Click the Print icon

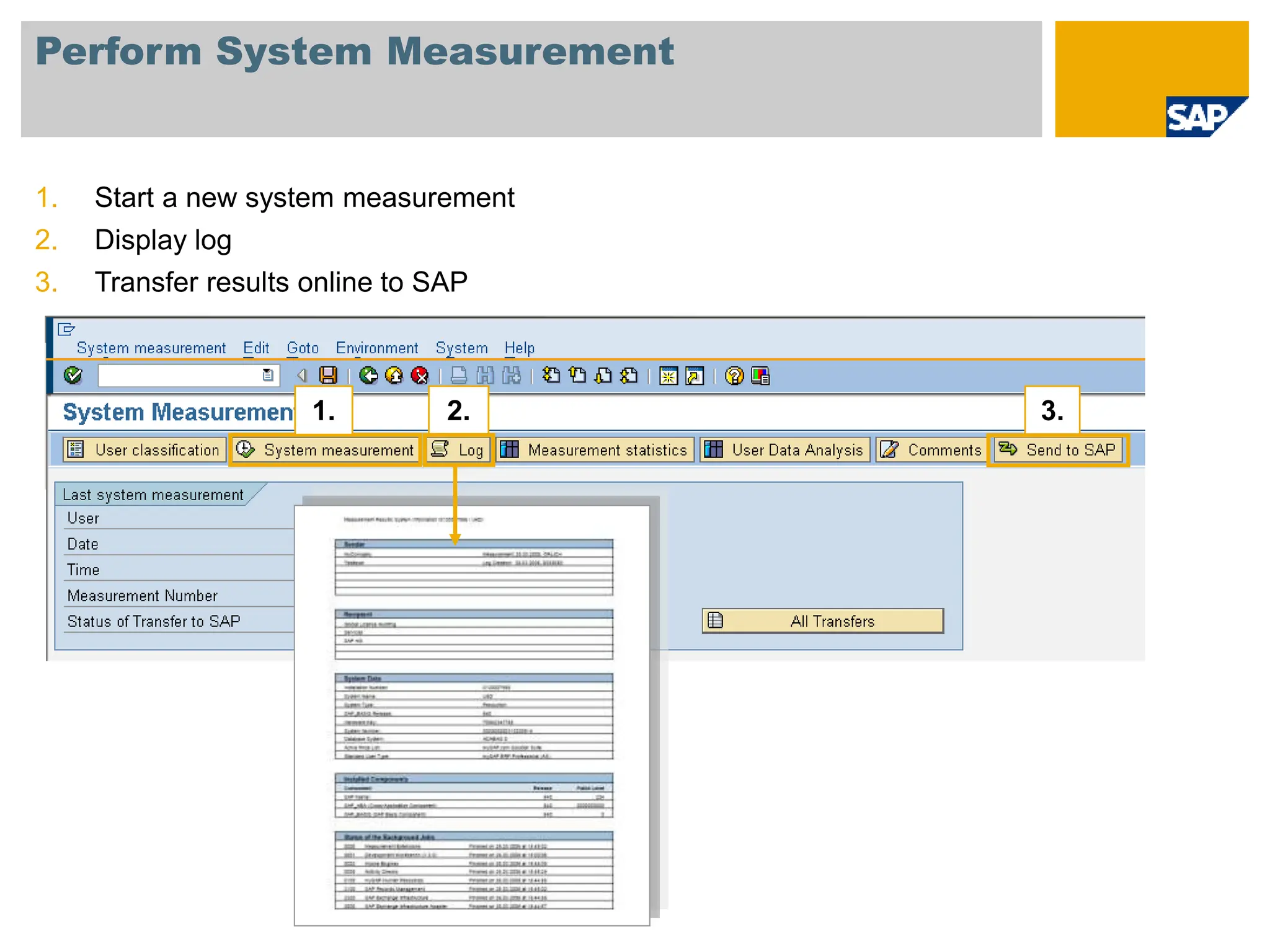click(x=459, y=376)
